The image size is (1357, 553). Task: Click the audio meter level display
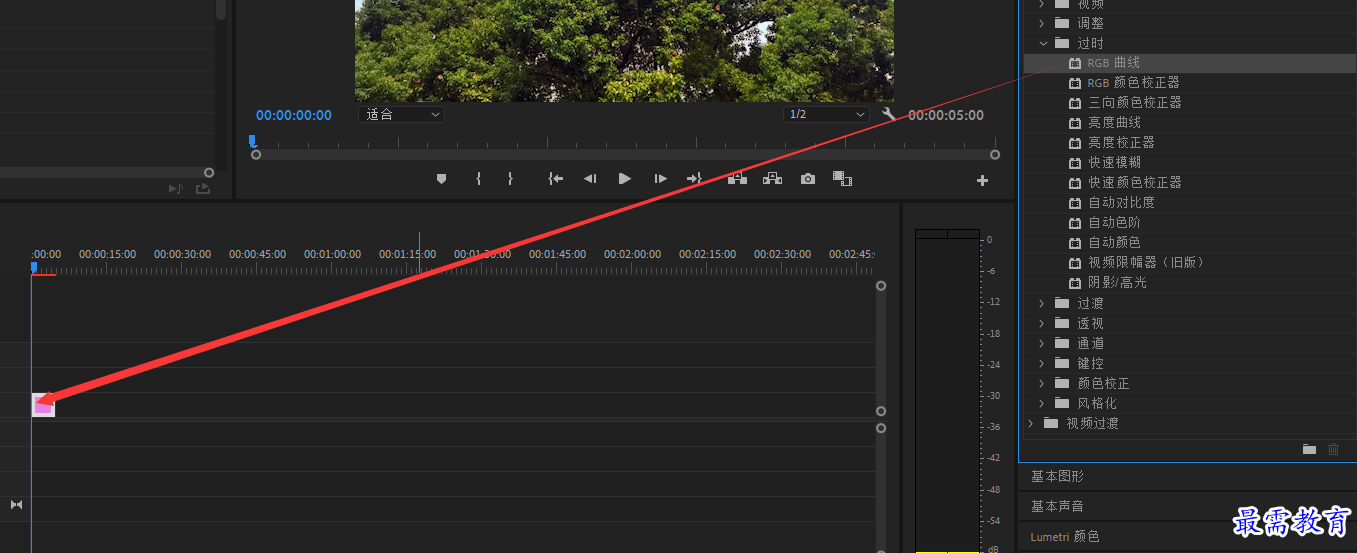(x=947, y=390)
